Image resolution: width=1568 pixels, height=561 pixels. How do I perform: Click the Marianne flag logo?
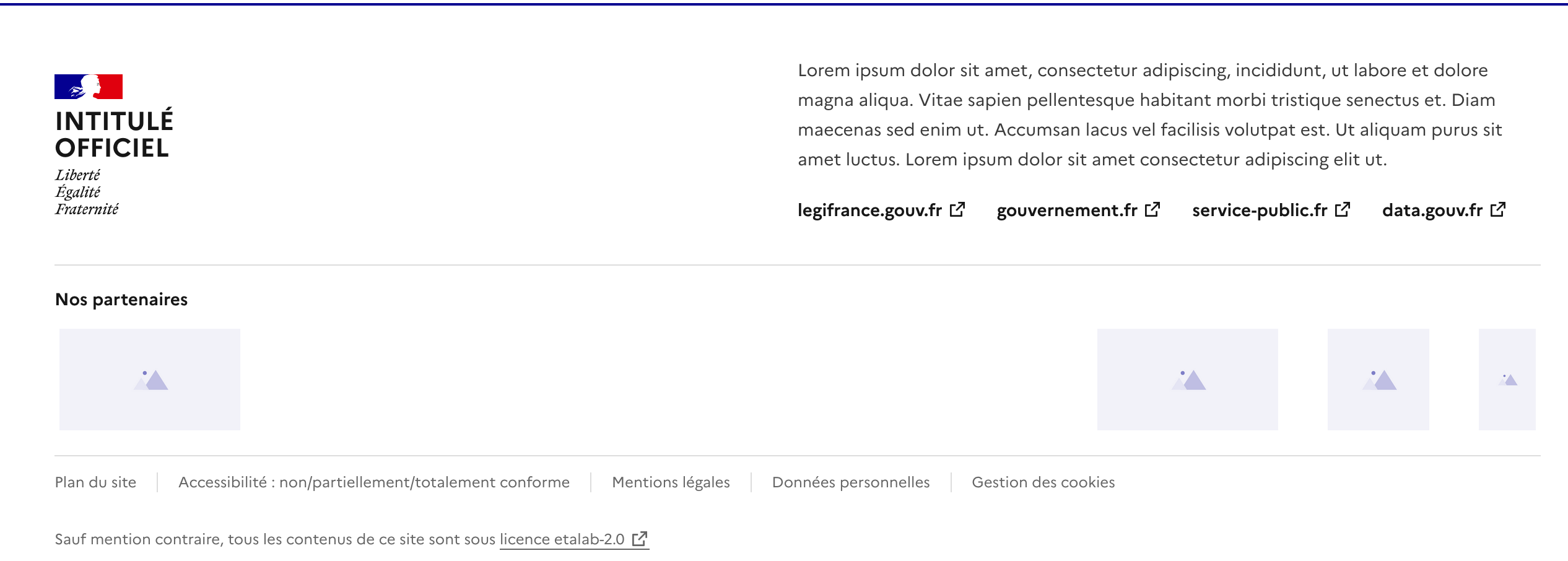pyautogui.click(x=89, y=87)
